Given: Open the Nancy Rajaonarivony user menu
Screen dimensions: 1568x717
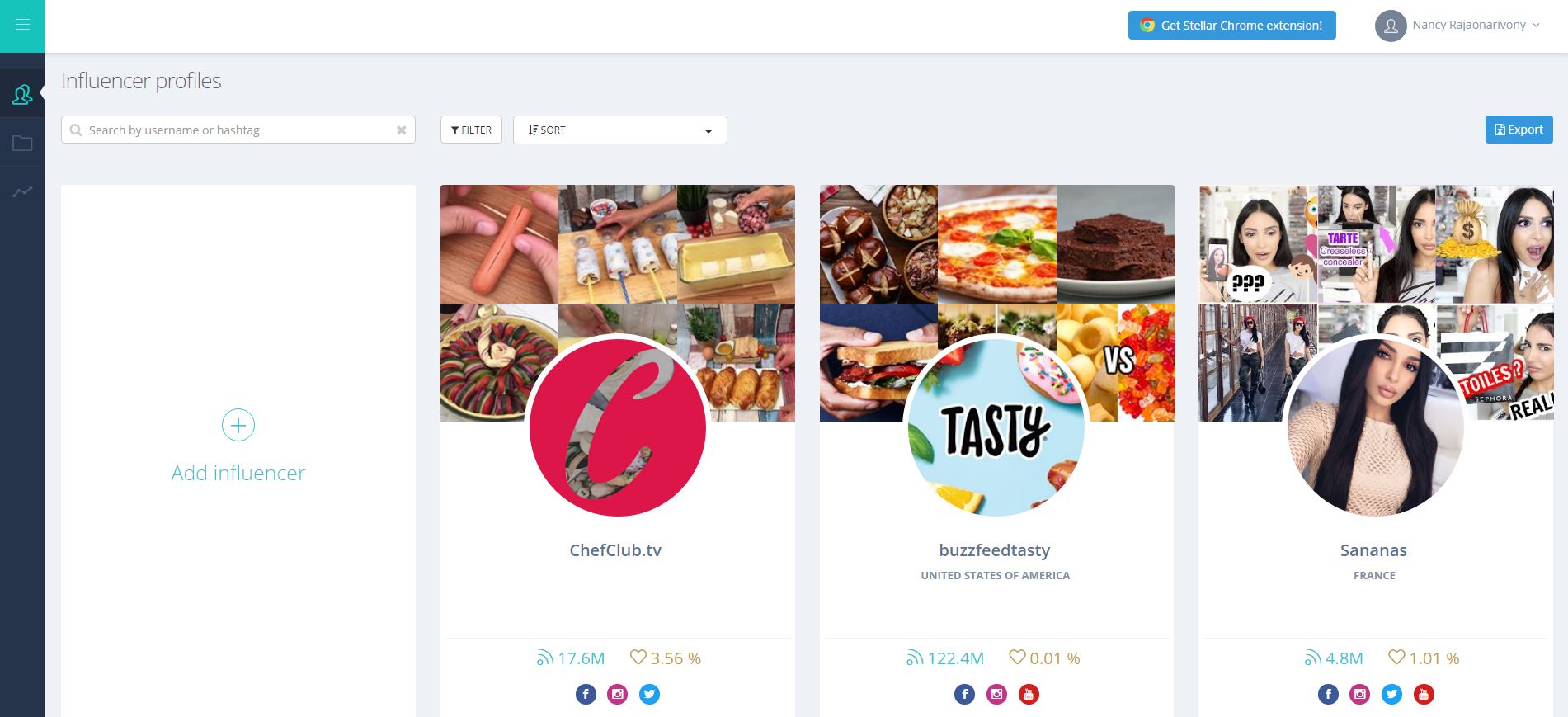Looking at the screenshot, I should [x=1457, y=26].
